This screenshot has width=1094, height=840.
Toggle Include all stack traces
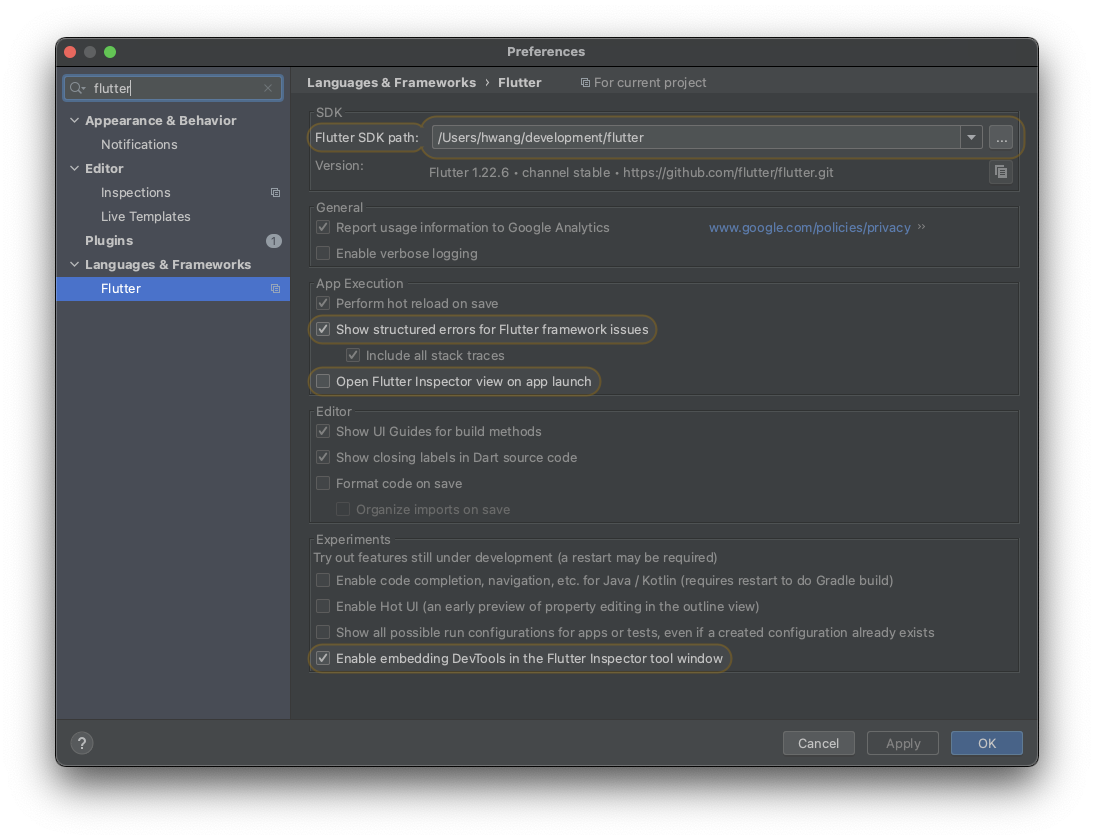[x=353, y=355]
